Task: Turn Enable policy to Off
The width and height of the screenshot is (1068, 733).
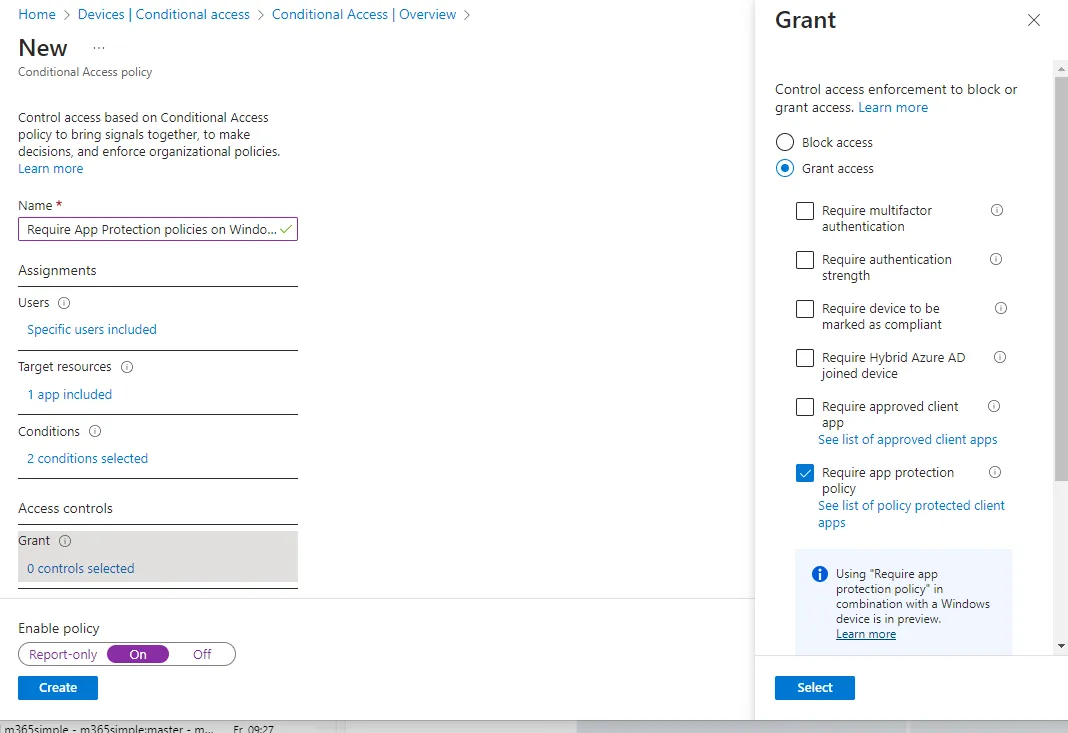Action: coord(202,654)
